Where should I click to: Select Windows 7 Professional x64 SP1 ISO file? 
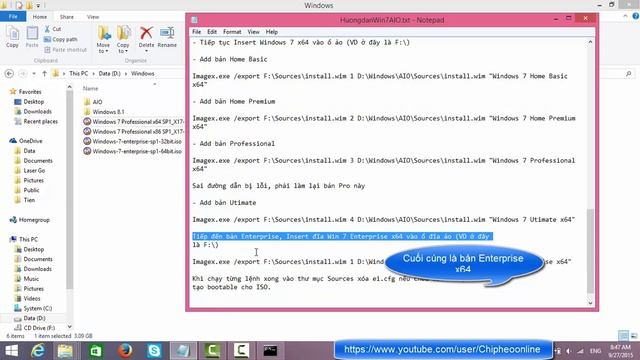(x=133, y=122)
